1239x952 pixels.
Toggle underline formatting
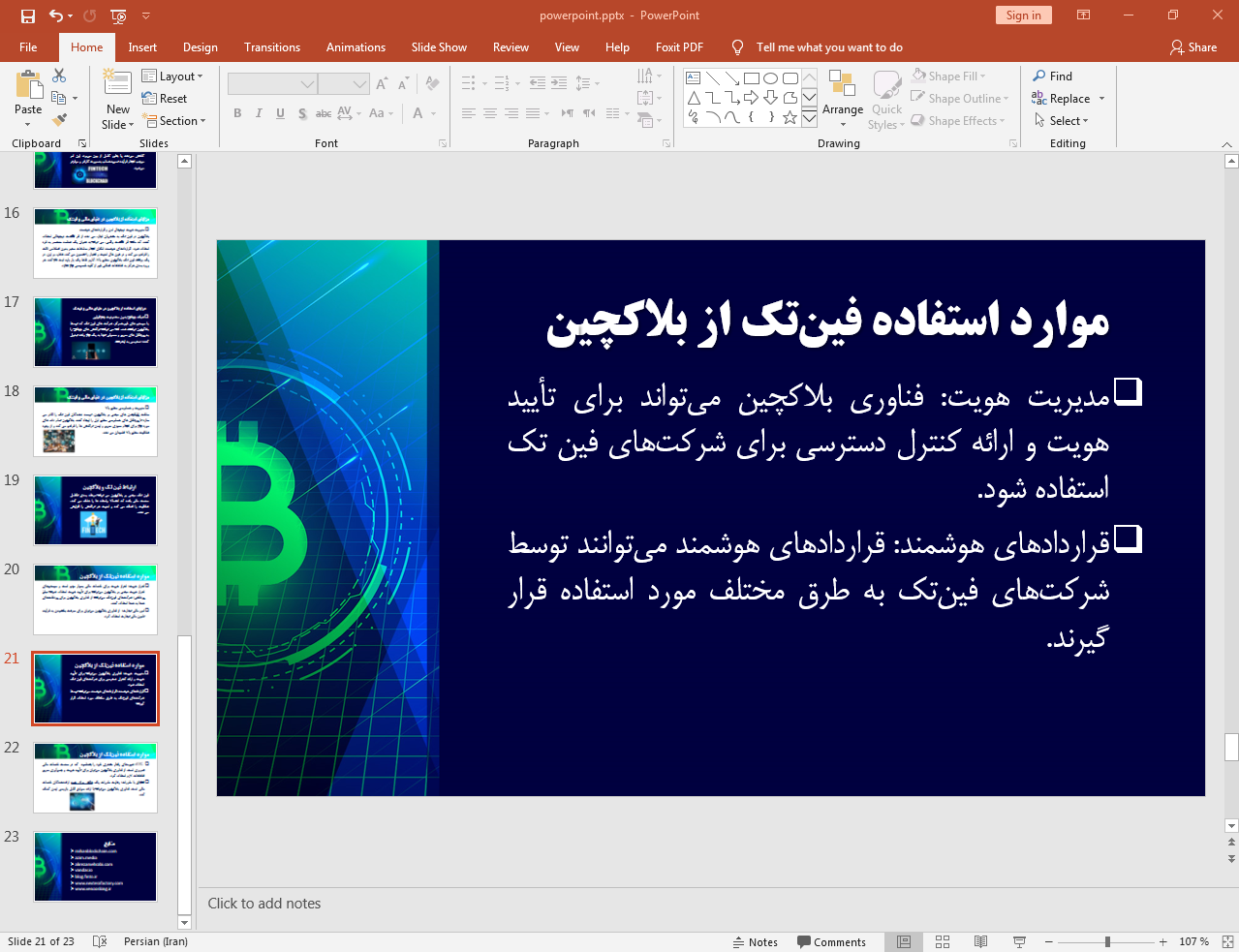click(x=280, y=113)
